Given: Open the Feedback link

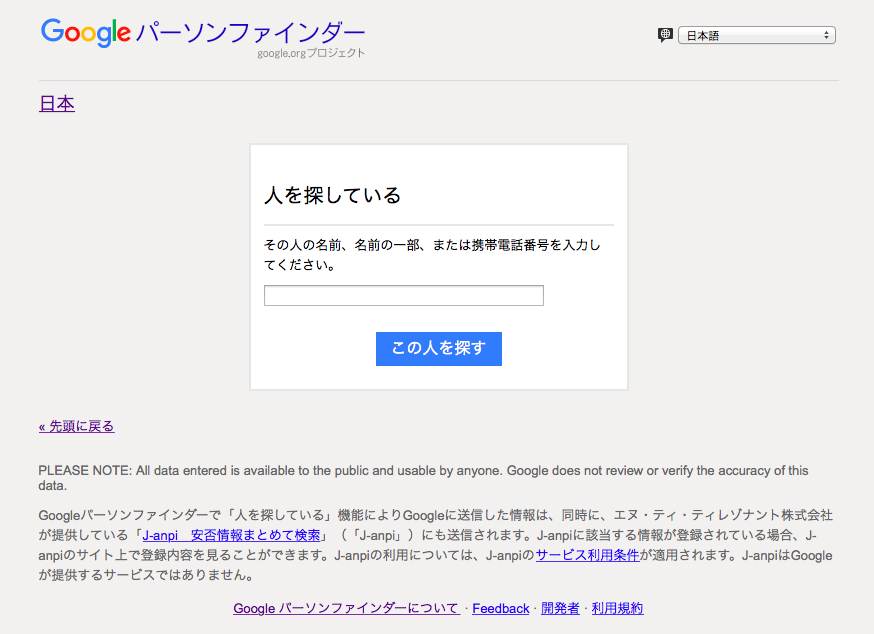Looking at the screenshot, I should pyautogui.click(x=501, y=608).
